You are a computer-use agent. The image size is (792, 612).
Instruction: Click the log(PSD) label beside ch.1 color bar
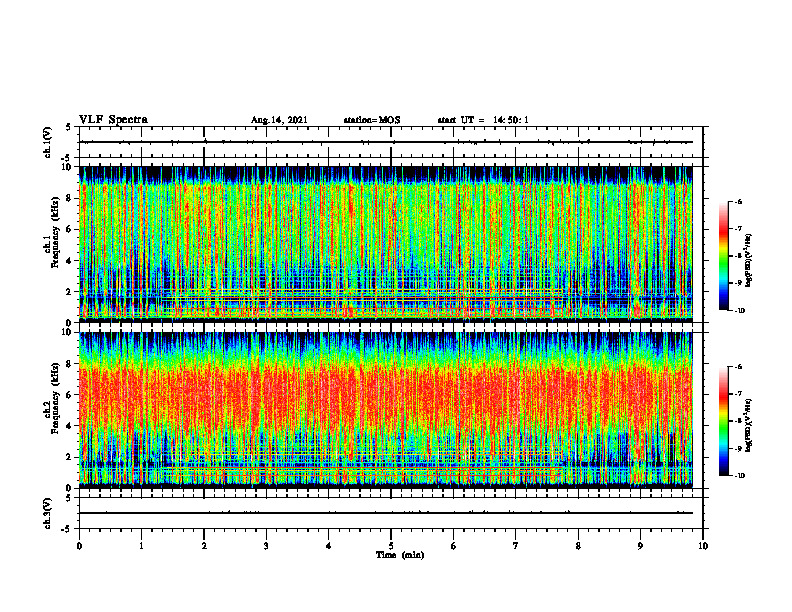pyautogui.click(x=749, y=261)
